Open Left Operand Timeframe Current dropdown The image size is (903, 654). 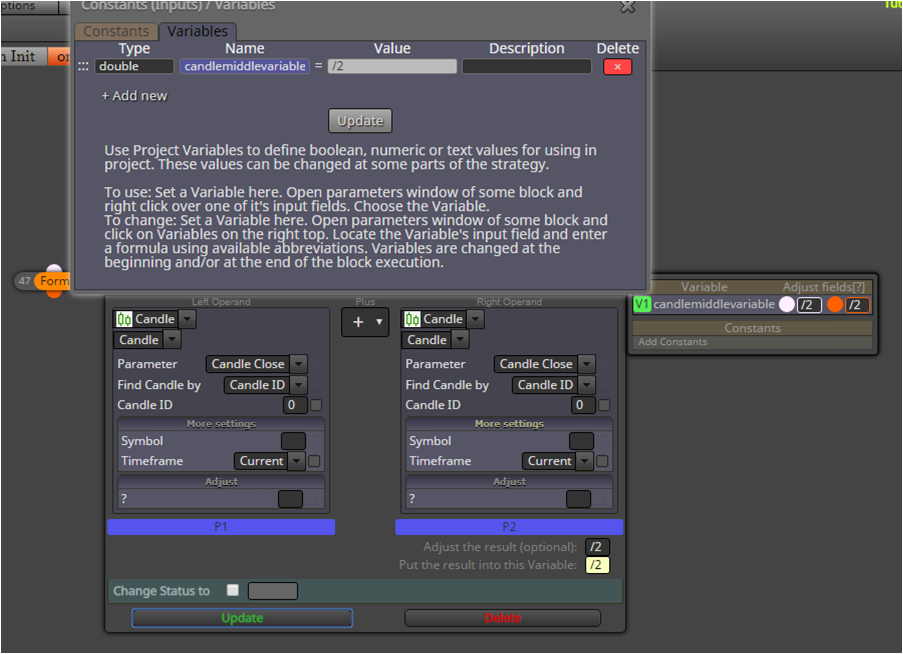297,461
